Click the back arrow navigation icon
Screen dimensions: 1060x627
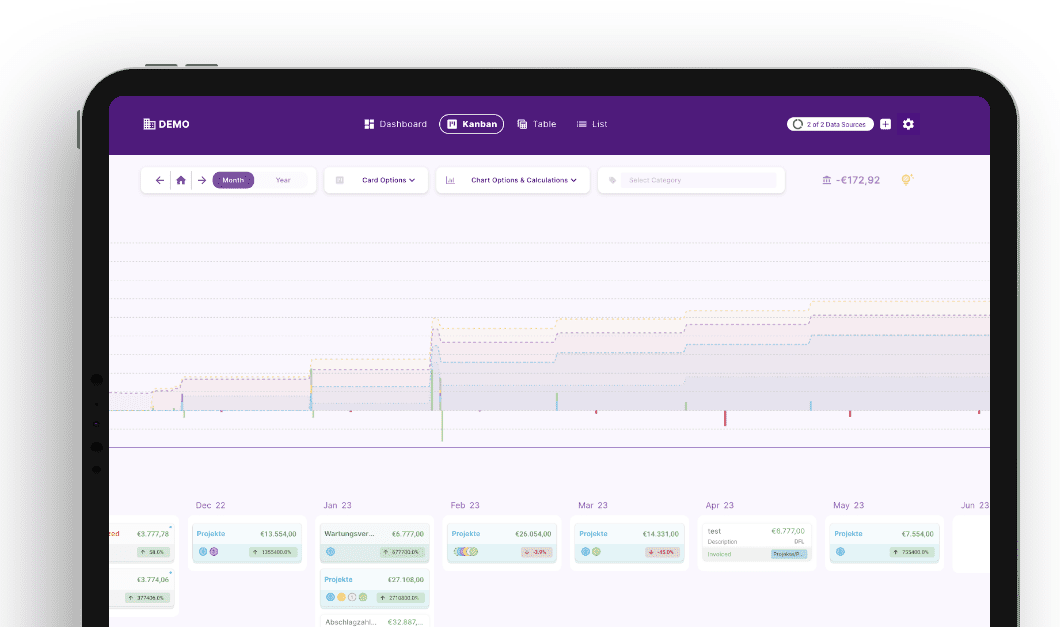(159, 180)
